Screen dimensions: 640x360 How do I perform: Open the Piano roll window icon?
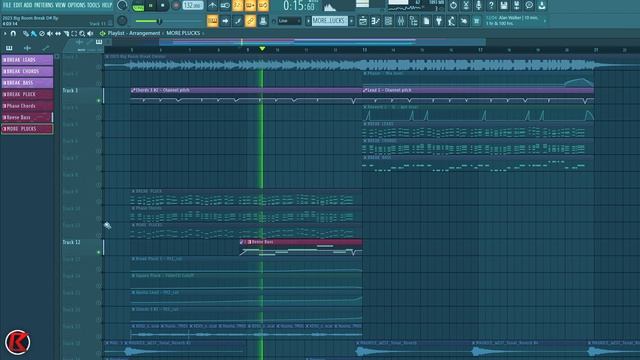tap(376, 20)
